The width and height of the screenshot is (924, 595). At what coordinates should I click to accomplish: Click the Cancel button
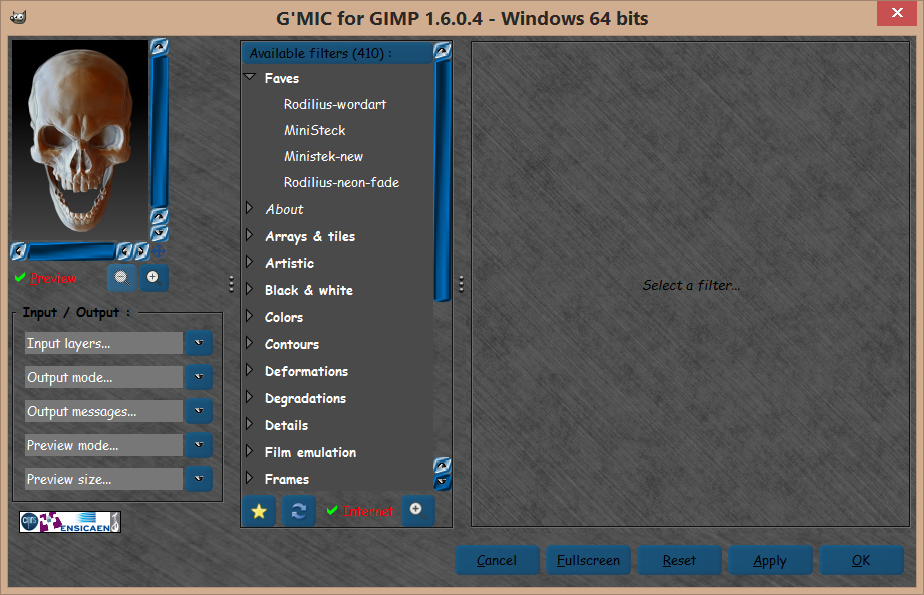497,560
